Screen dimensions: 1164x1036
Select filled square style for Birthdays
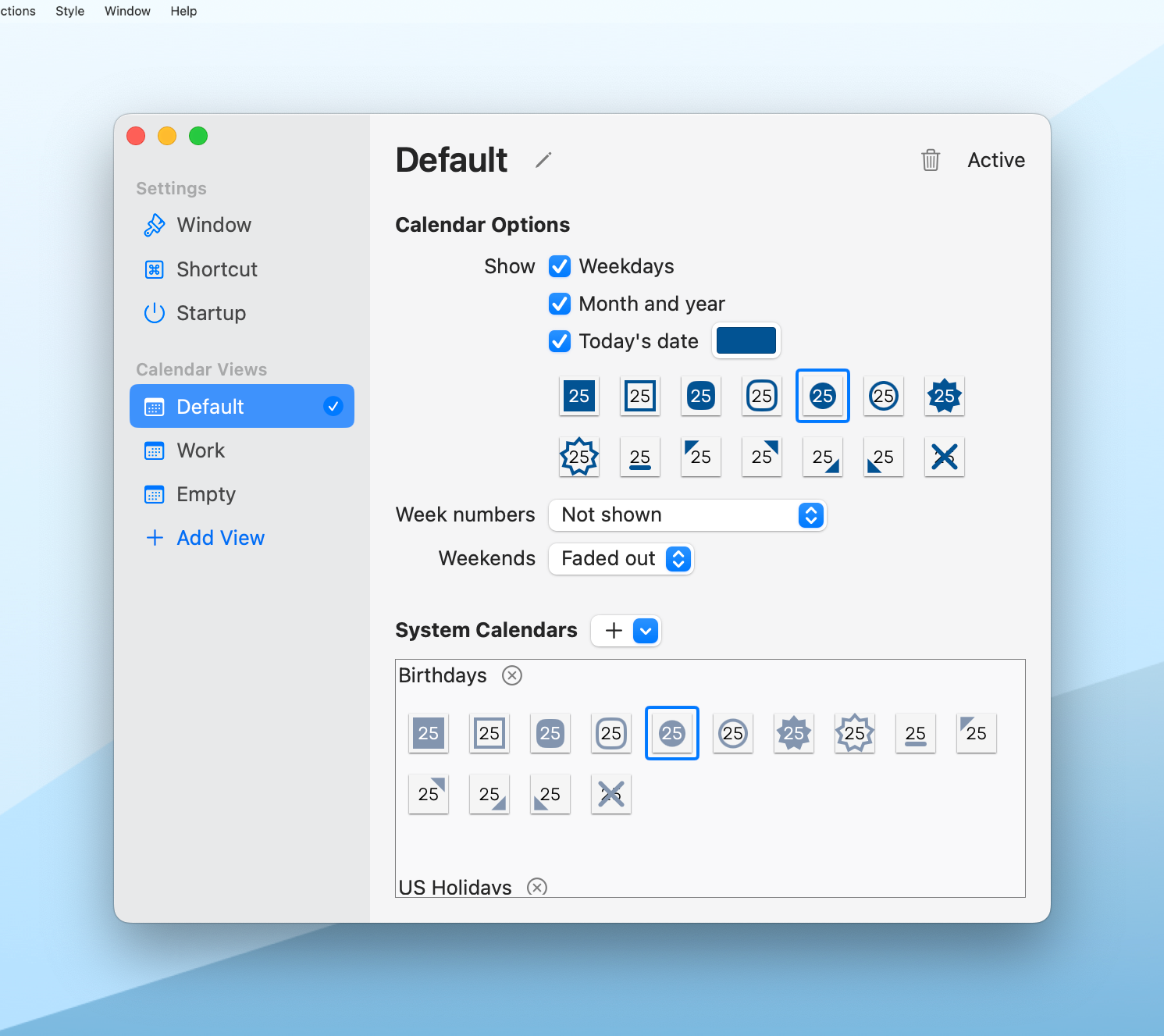[x=429, y=733]
